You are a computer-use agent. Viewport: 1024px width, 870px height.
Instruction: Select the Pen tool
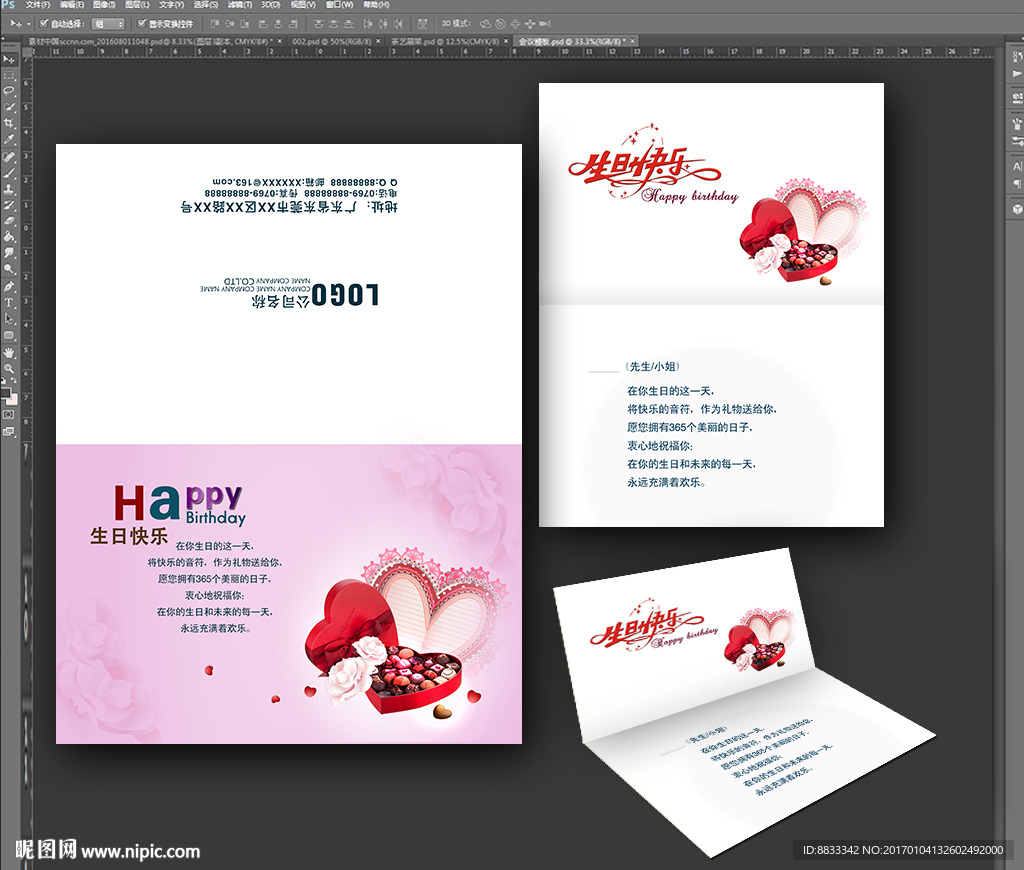point(9,286)
